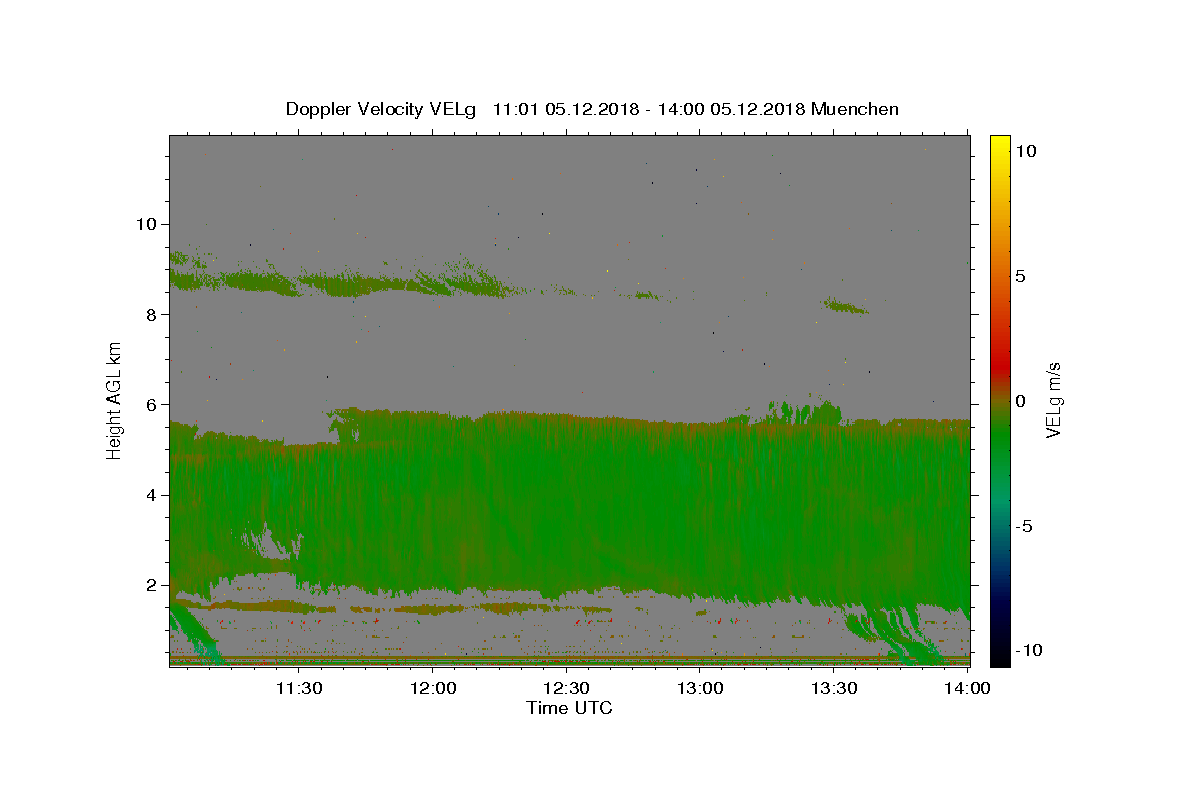1200x800 pixels.
Task: Click the '12:00' time axis label
Action: tap(433, 688)
